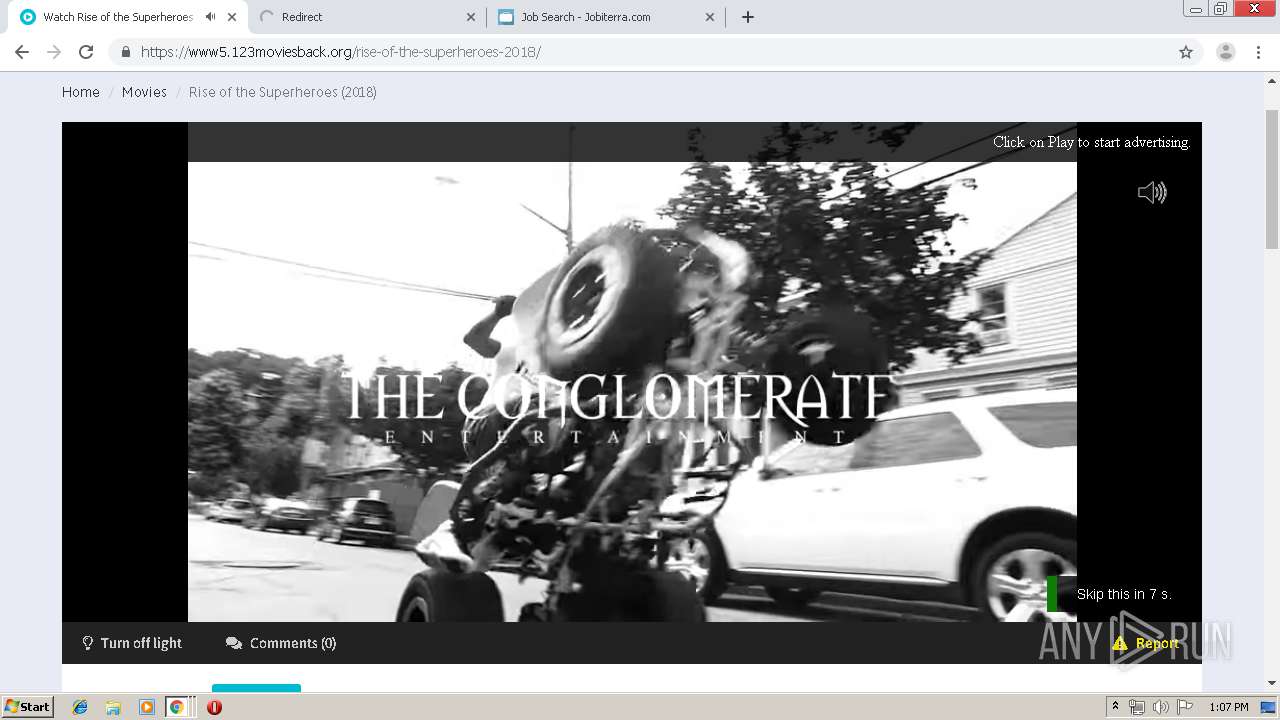This screenshot has width=1280, height=720.
Task: Go to Home breadcrumb link
Action: (81, 92)
